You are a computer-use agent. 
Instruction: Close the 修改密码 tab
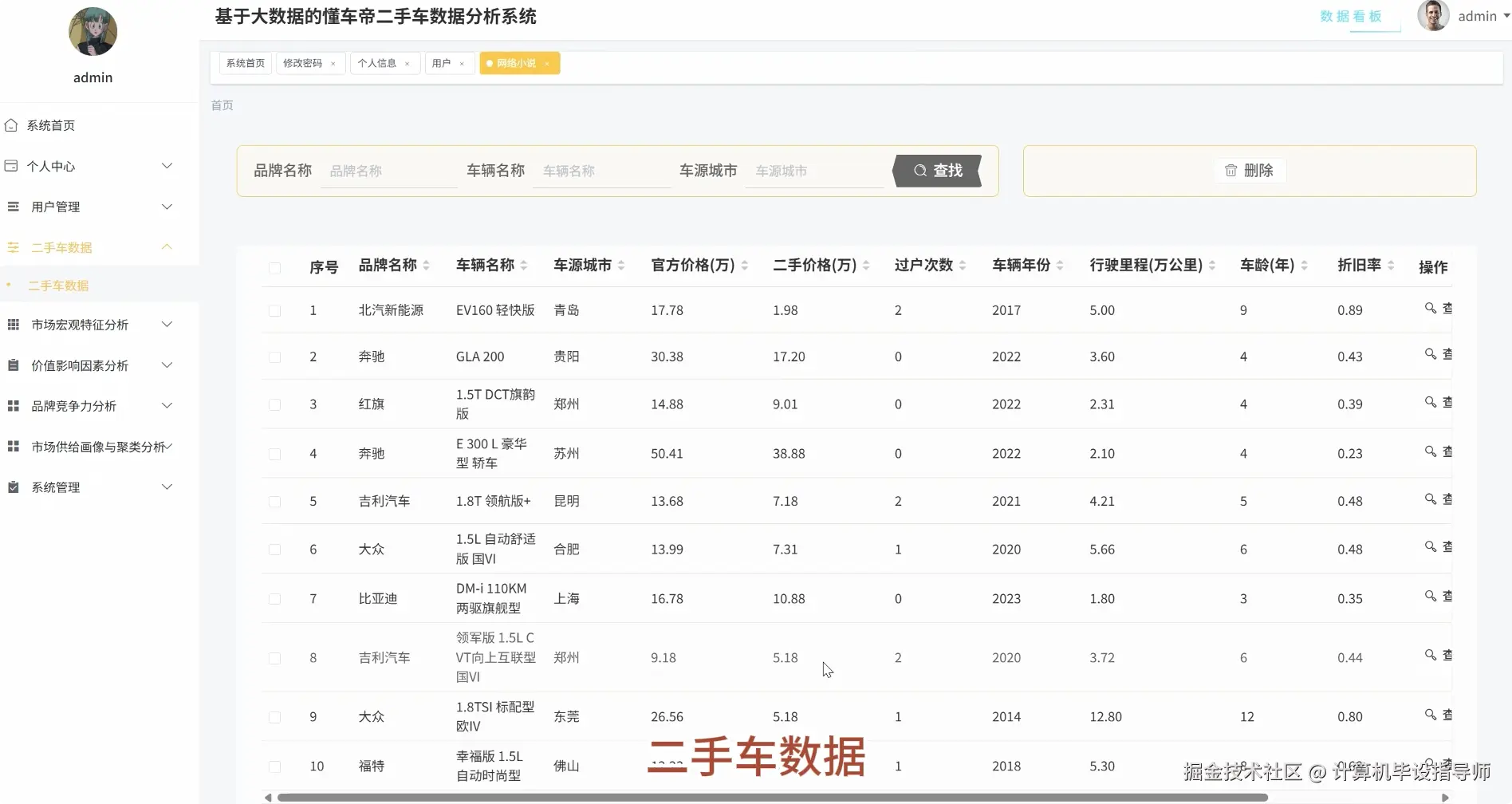point(333,64)
